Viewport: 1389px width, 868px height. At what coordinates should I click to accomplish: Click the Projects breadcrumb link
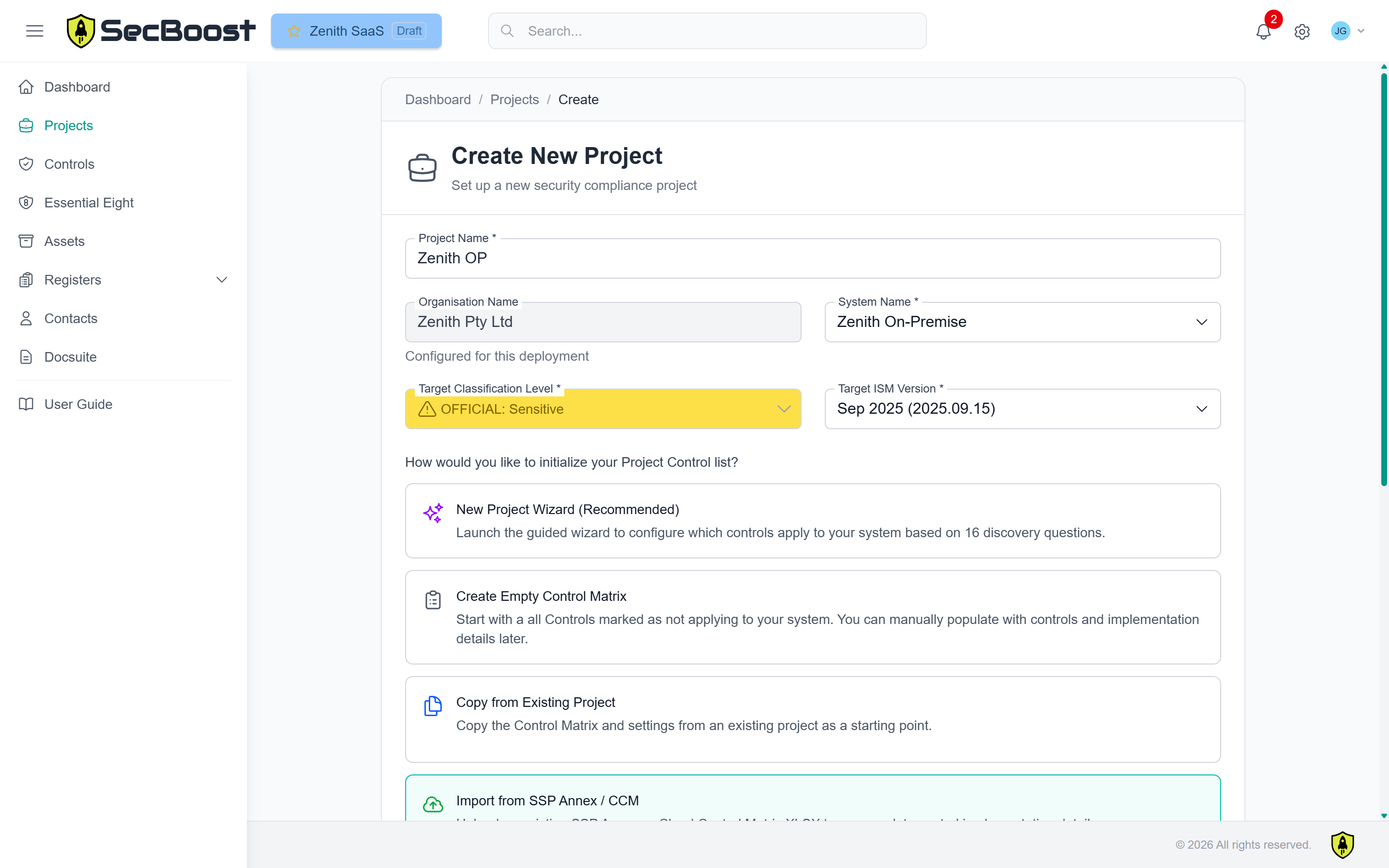pos(514,99)
